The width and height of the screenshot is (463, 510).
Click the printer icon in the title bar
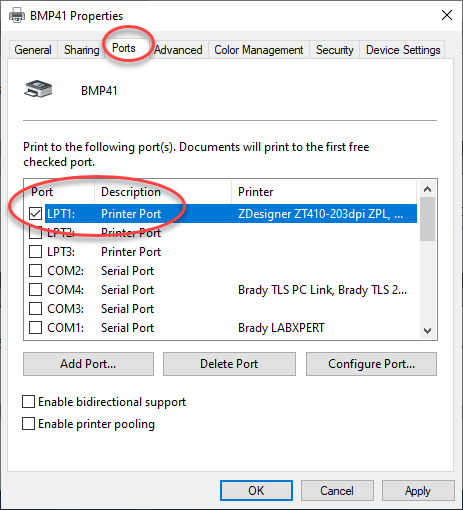(x=17, y=15)
